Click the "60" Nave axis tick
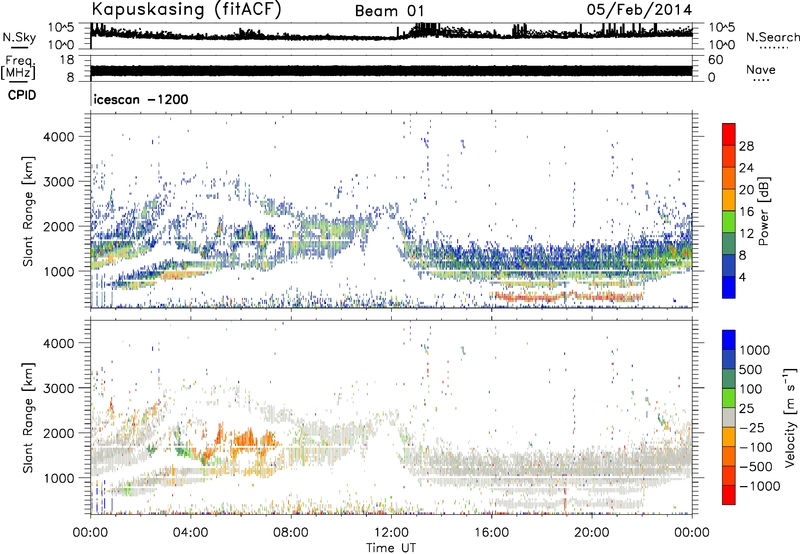The width and height of the screenshot is (800, 554). click(x=715, y=60)
